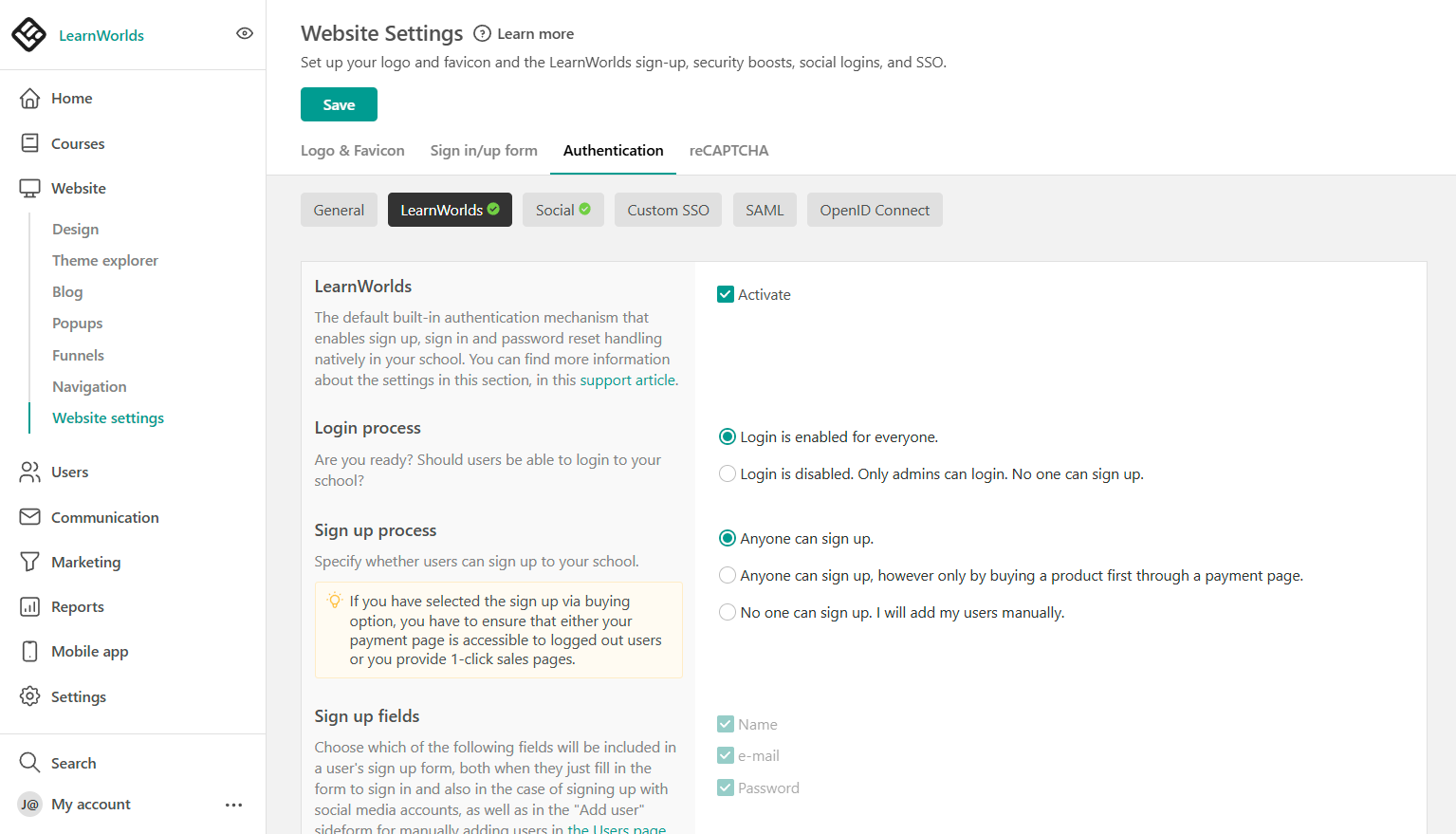Select the General authentication sub-tab
The height and width of the screenshot is (834, 1456).
point(339,210)
